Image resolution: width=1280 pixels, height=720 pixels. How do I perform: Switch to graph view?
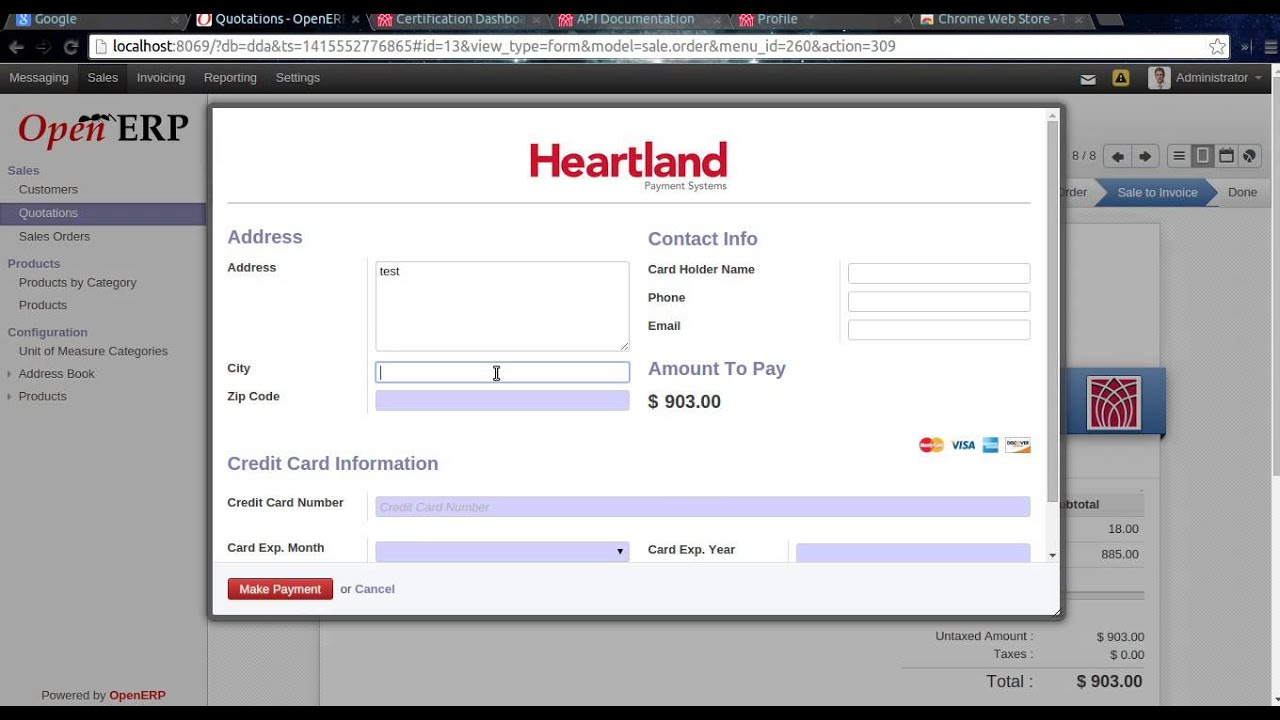tap(1247, 155)
